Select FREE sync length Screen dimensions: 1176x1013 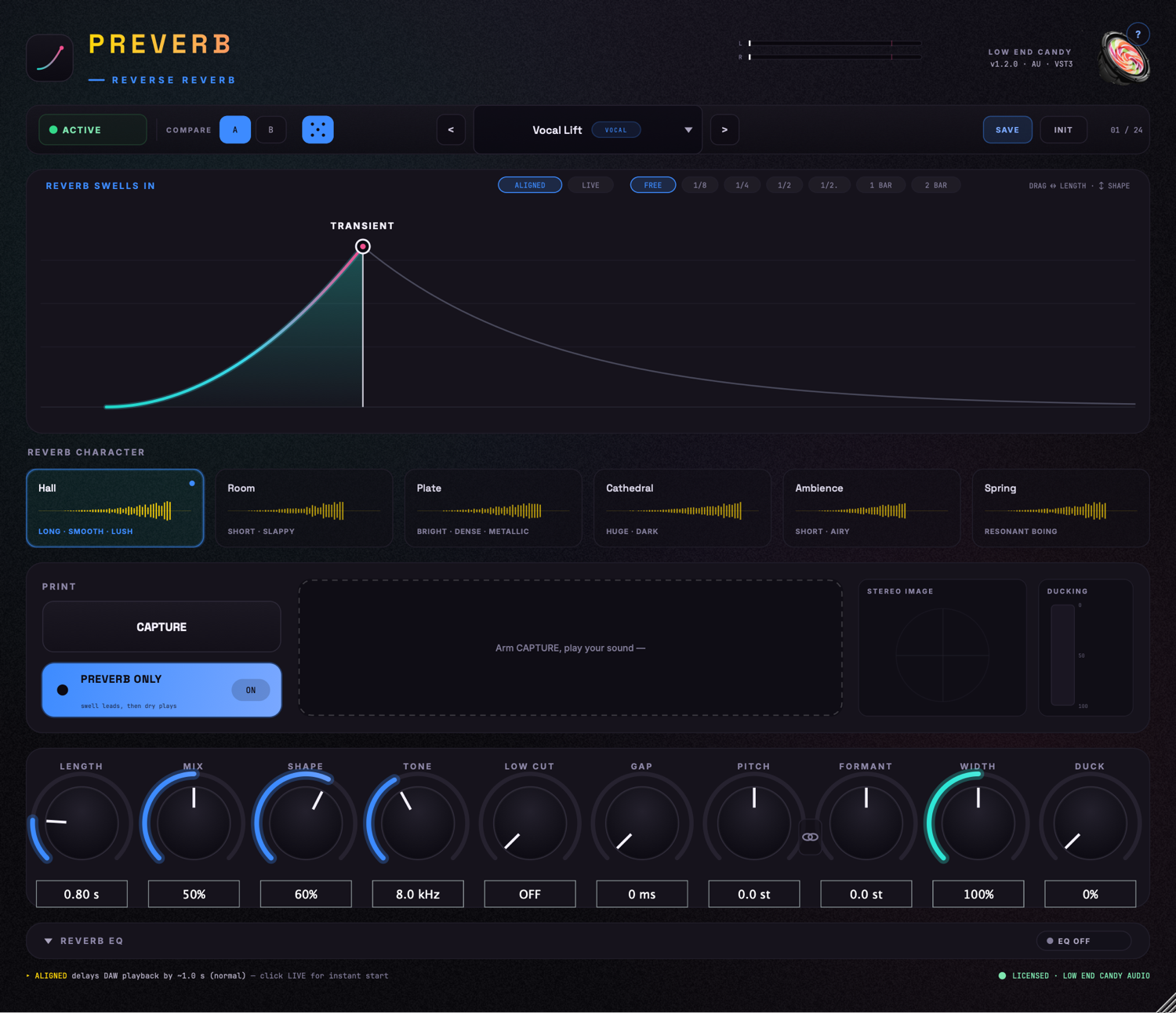pos(653,185)
